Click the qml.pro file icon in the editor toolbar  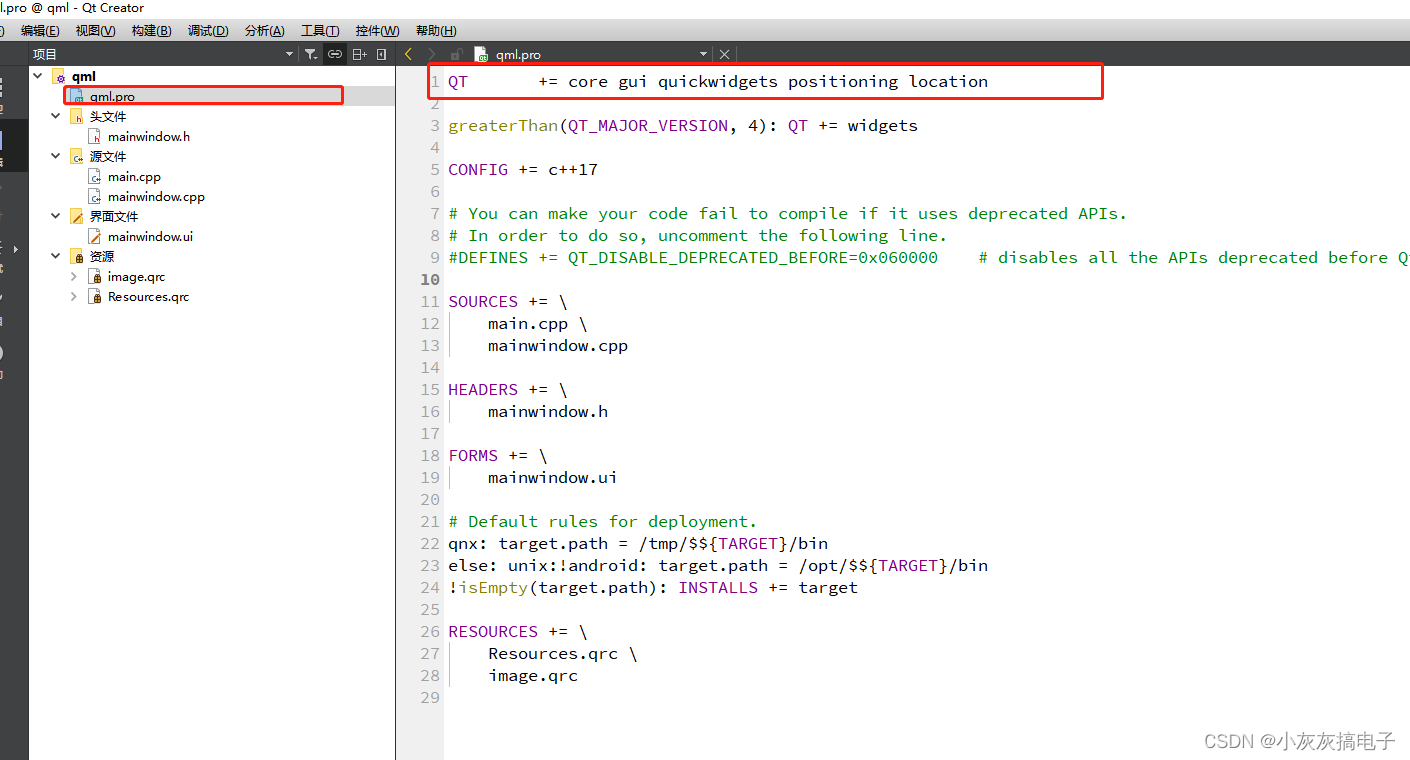(482, 54)
